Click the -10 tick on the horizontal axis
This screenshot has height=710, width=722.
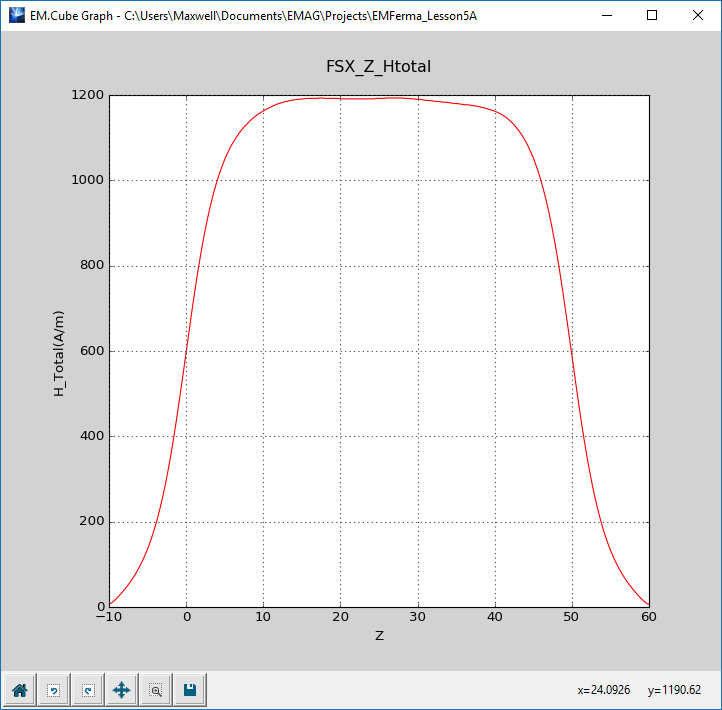tap(109, 620)
